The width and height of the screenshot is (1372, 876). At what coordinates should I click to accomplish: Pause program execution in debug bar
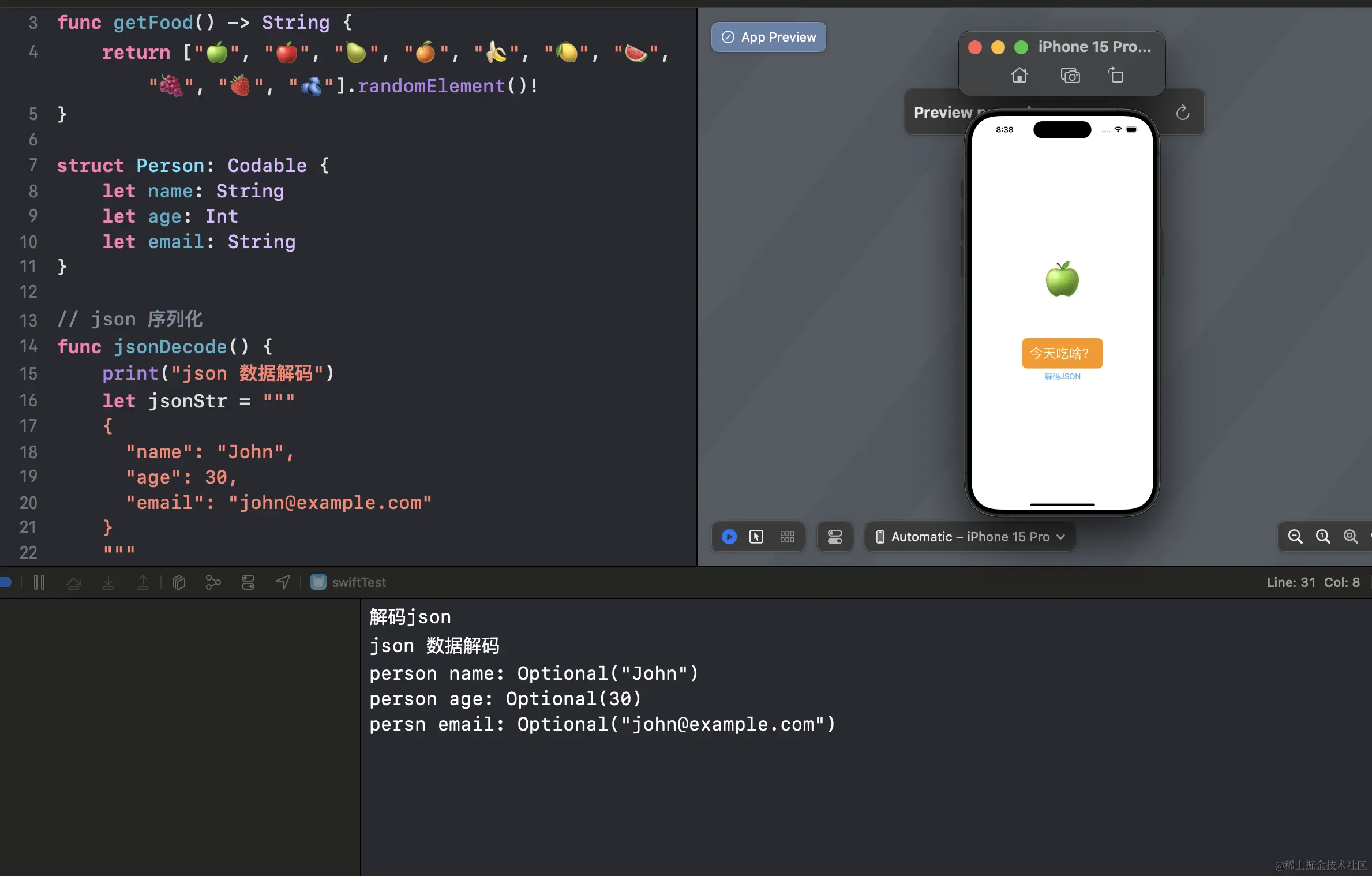point(39,582)
